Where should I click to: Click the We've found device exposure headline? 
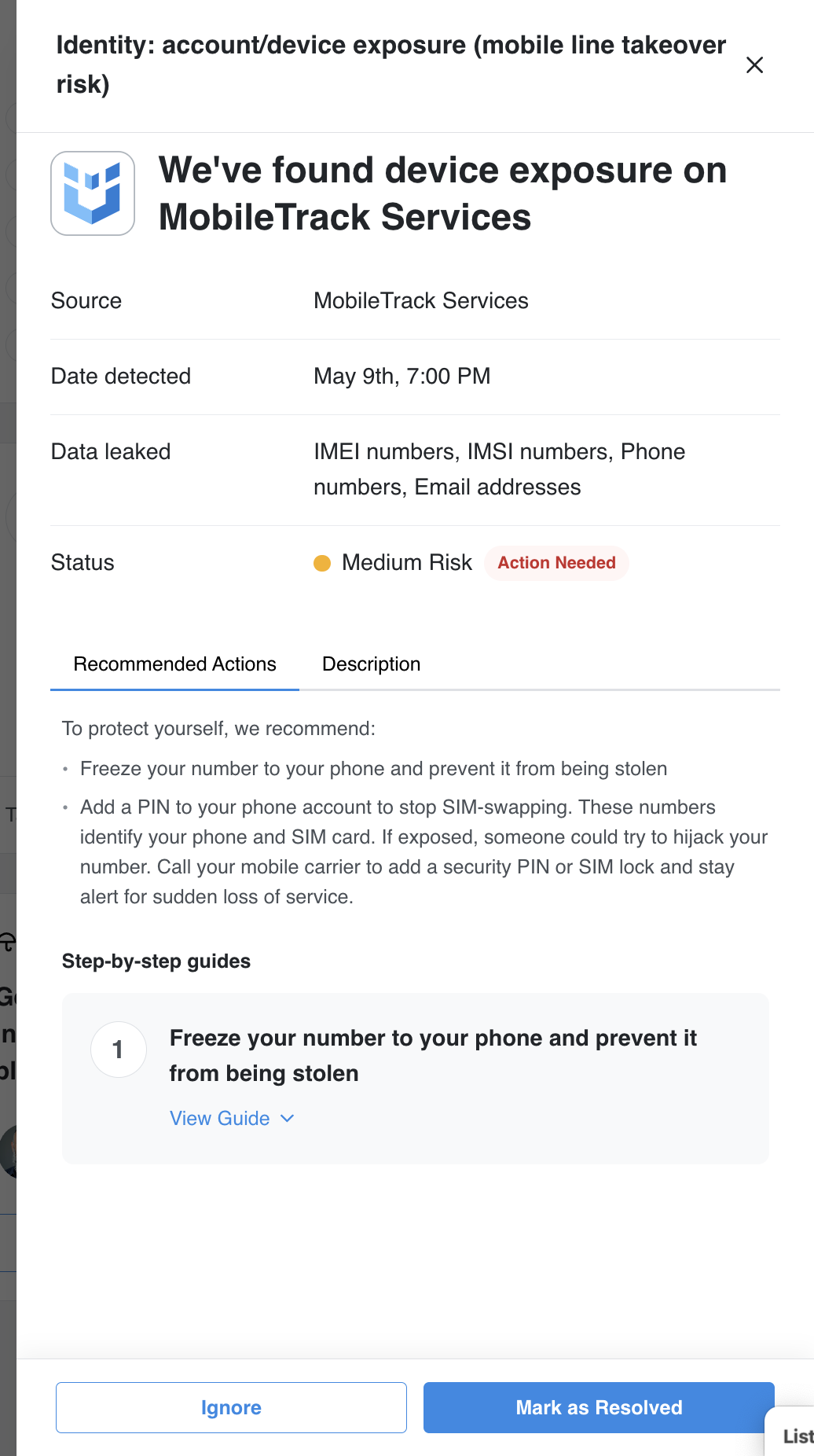[443, 193]
